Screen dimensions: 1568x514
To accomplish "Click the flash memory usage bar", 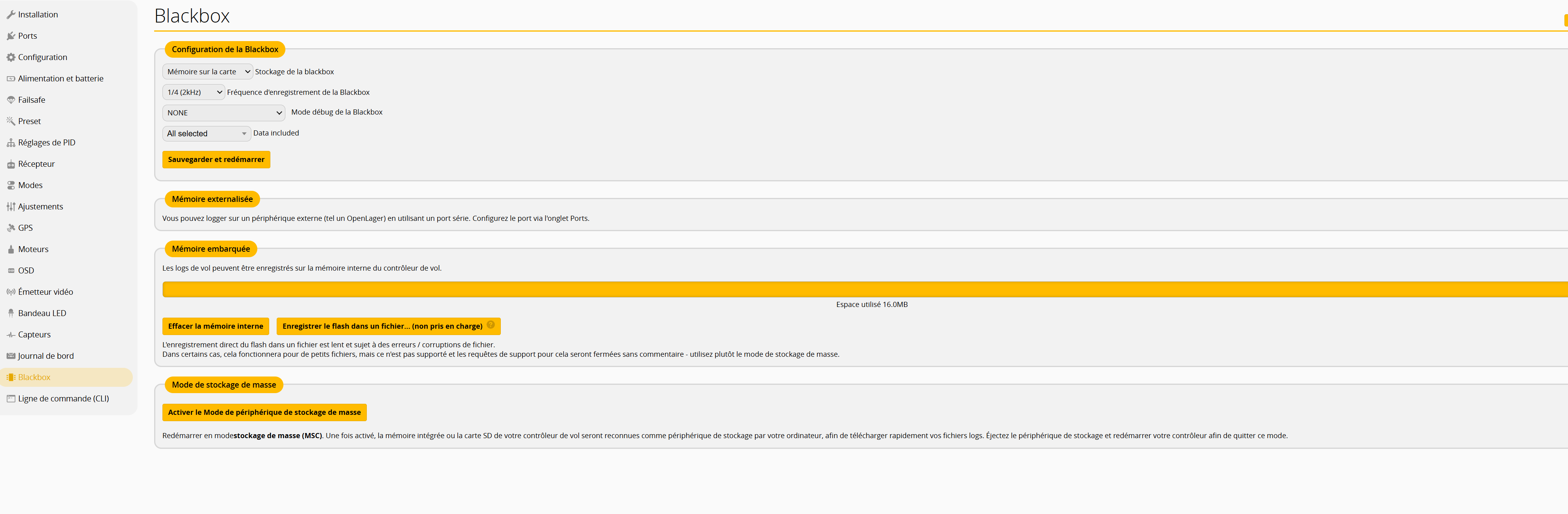I will (864, 290).
